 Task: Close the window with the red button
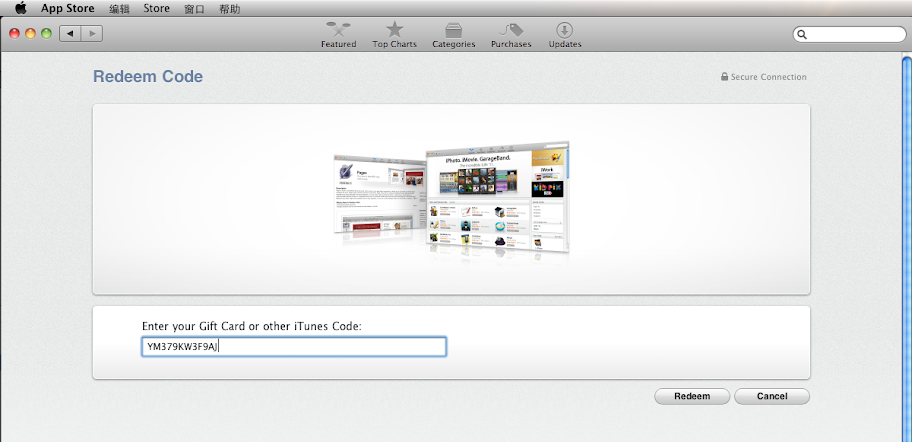coord(14,34)
